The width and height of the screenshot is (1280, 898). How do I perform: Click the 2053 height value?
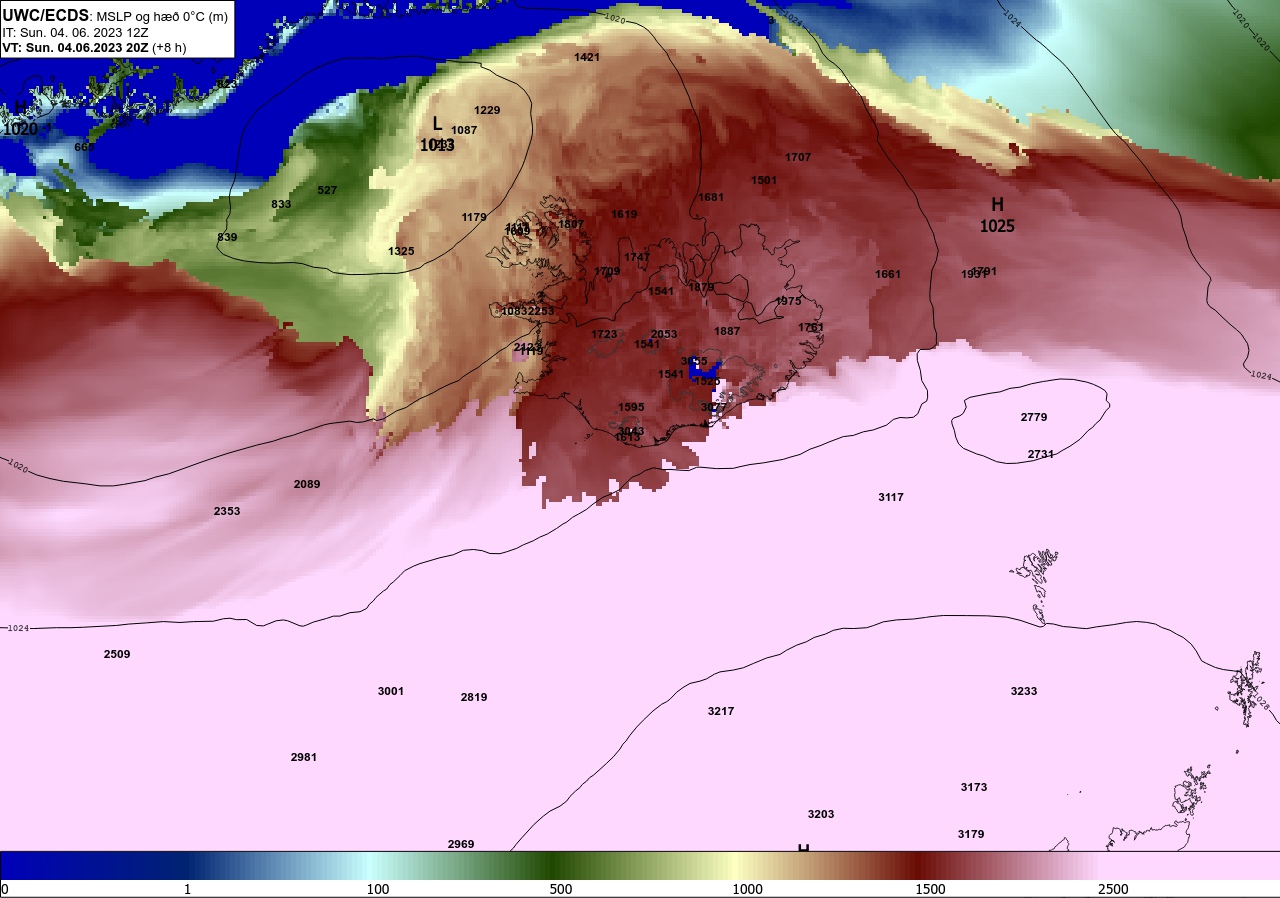(664, 334)
